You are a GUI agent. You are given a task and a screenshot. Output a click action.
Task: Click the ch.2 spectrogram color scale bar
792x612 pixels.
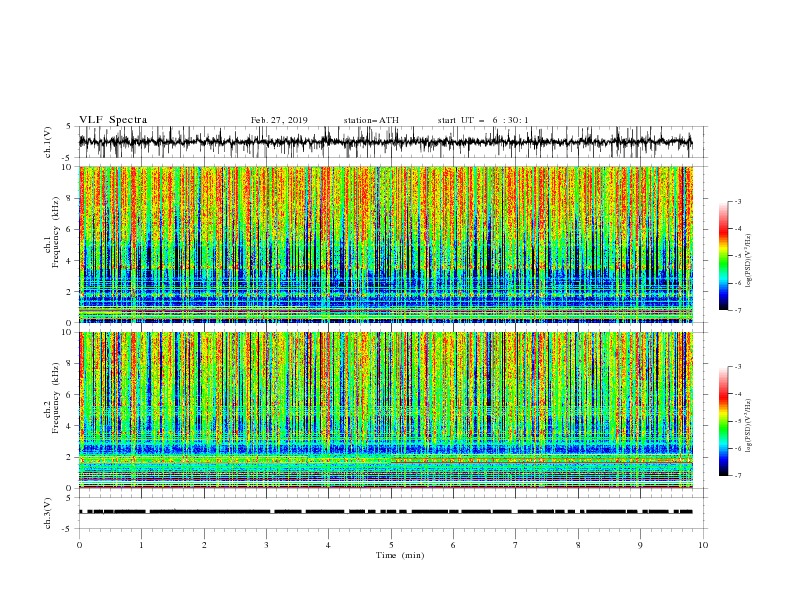pyautogui.click(x=724, y=421)
